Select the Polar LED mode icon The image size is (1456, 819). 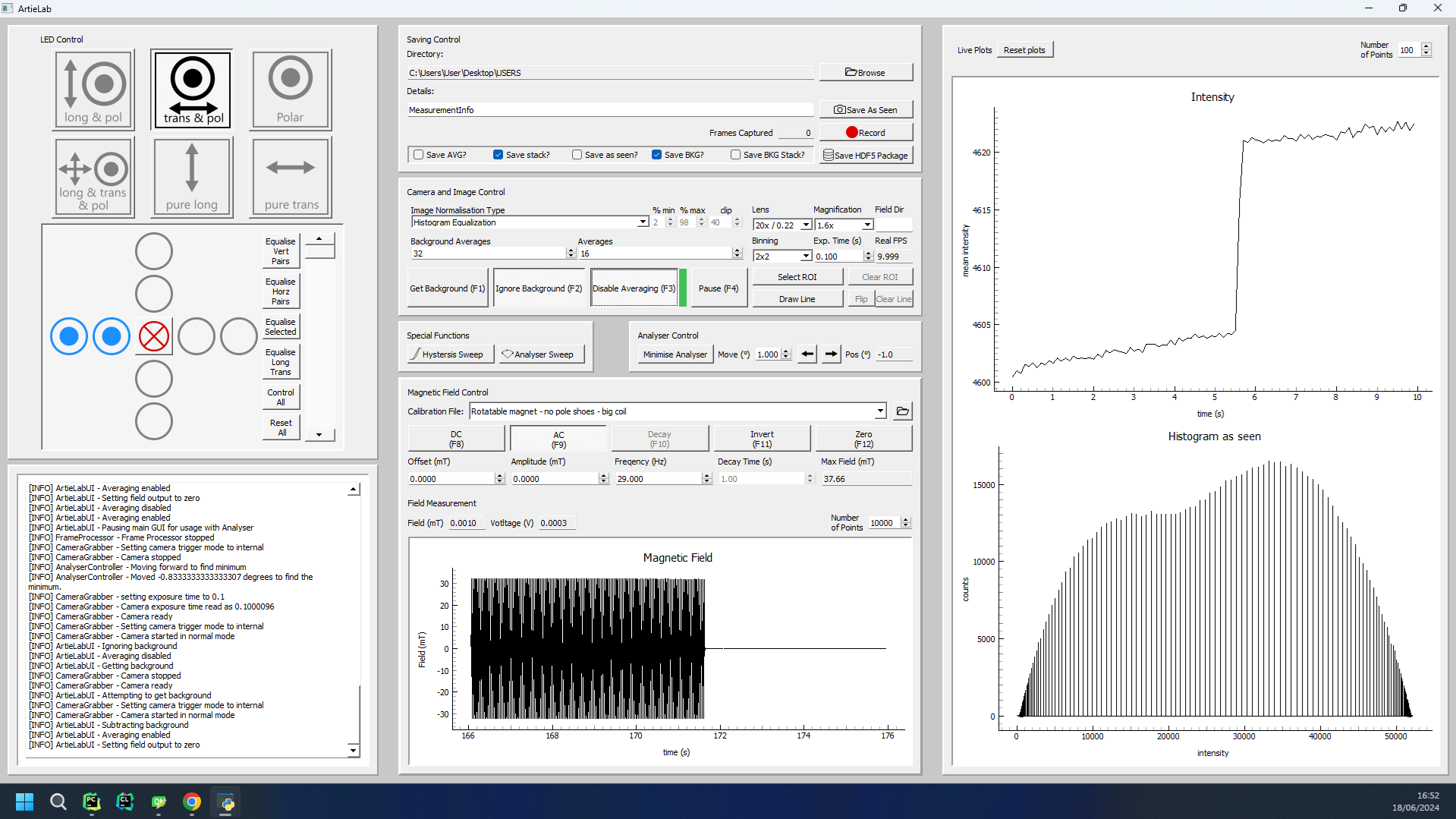tap(291, 90)
